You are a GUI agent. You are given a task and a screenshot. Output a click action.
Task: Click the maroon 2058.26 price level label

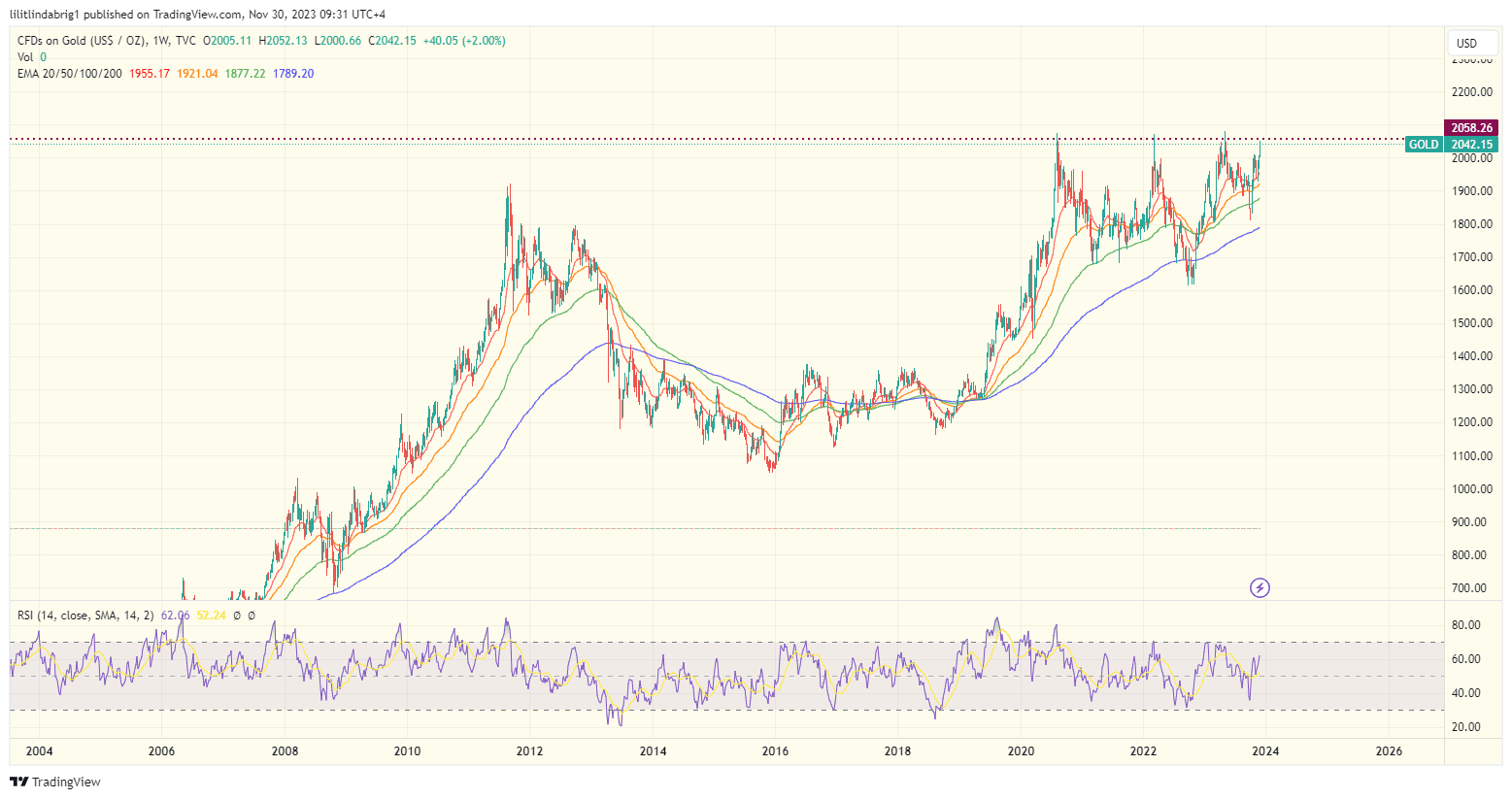pyautogui.click(x=1470, y=127)
